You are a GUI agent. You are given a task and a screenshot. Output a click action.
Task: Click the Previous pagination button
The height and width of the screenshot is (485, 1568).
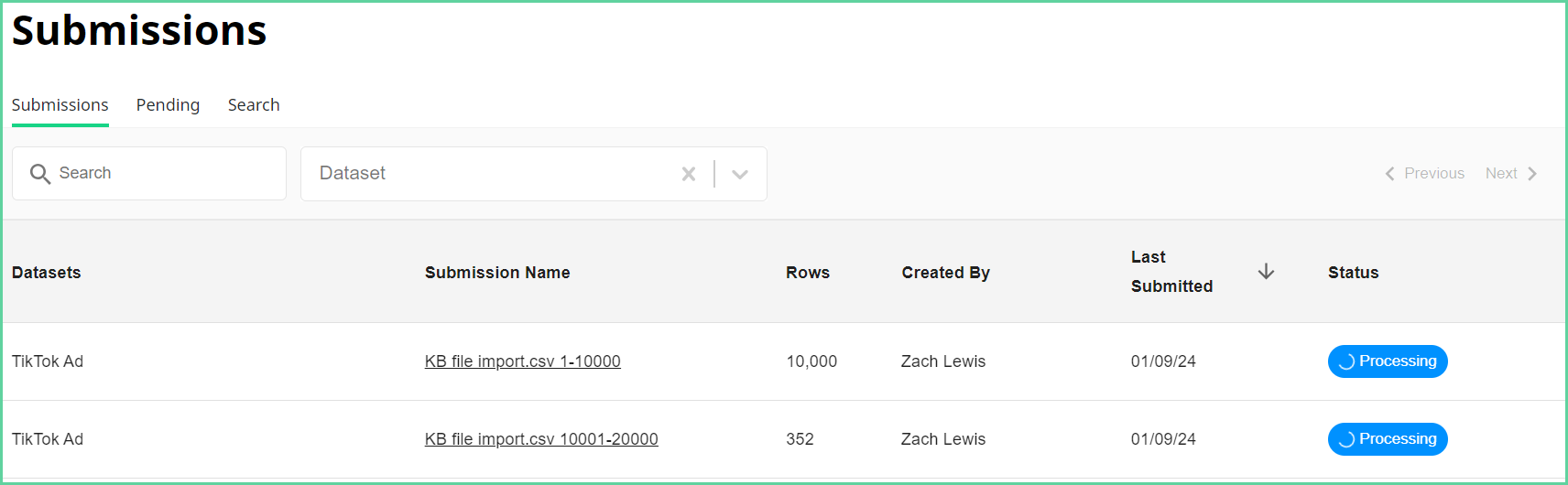[x=1424, y=174]
